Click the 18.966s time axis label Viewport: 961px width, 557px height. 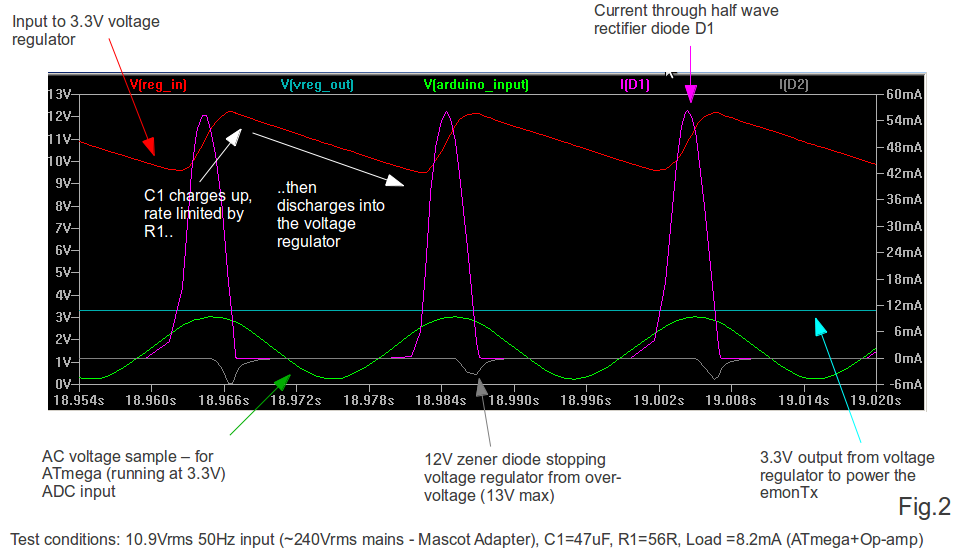224,400
